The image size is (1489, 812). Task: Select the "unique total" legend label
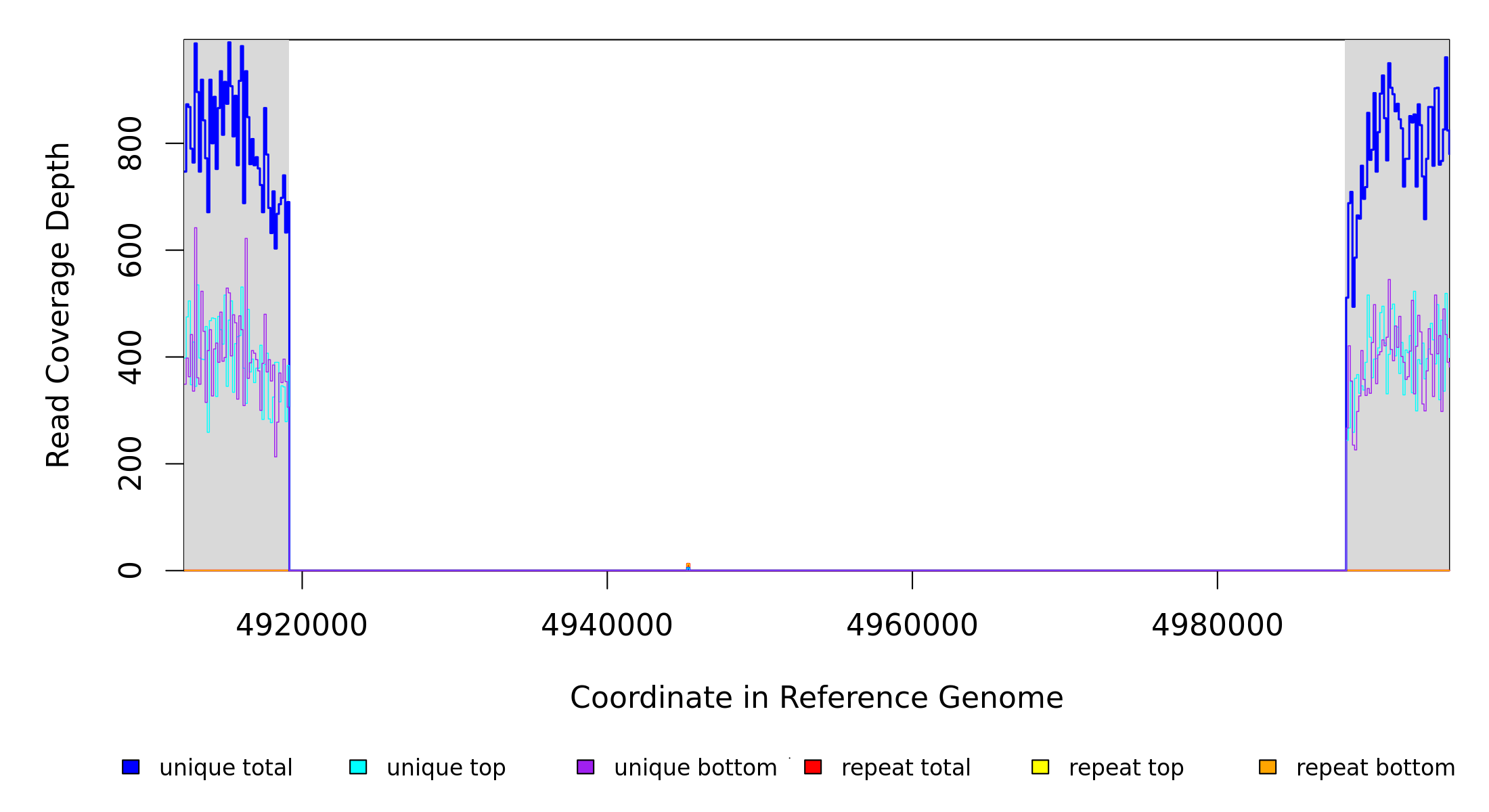click(x=225, y=768)
